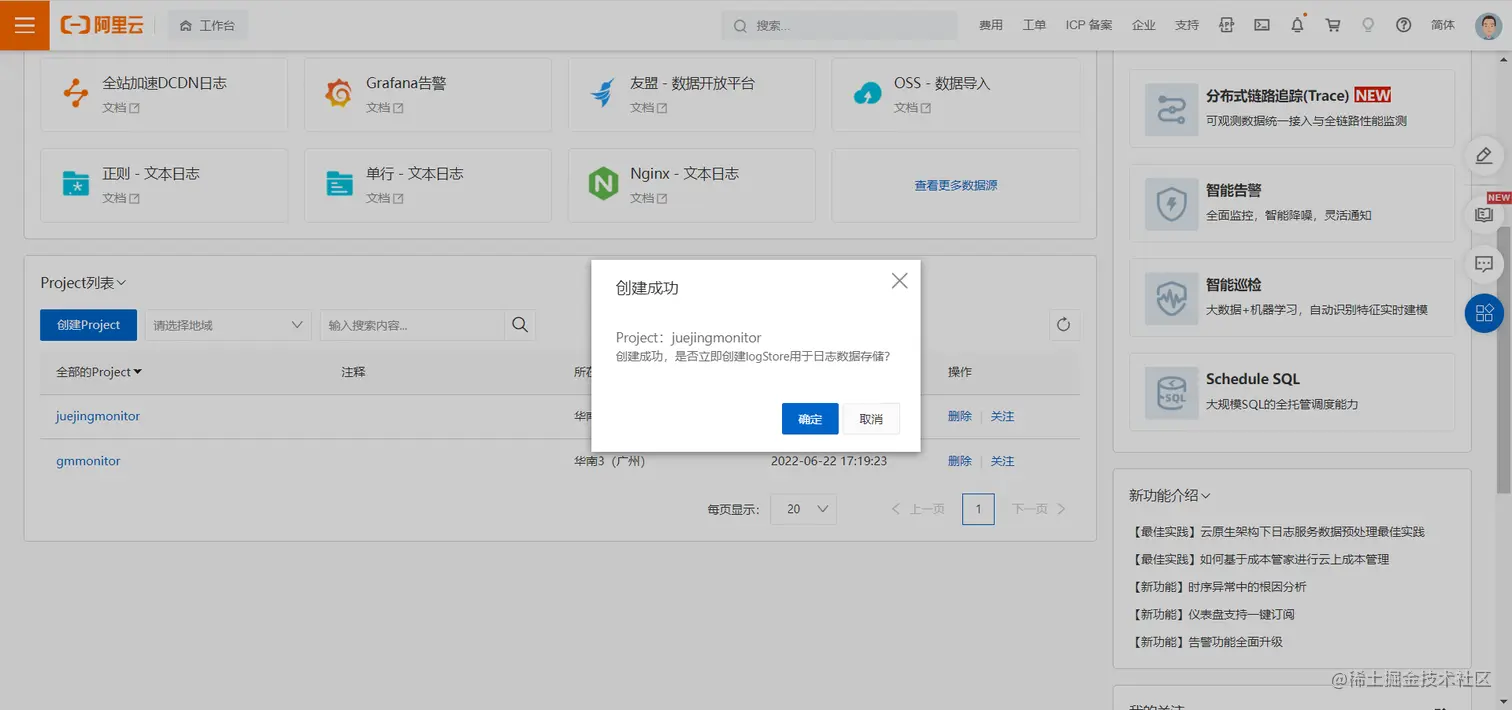Viewport: 1512px width, 710px height.
Task: Select the Nginx - 文本日志 icon
Action: click(x=603, y=184)
